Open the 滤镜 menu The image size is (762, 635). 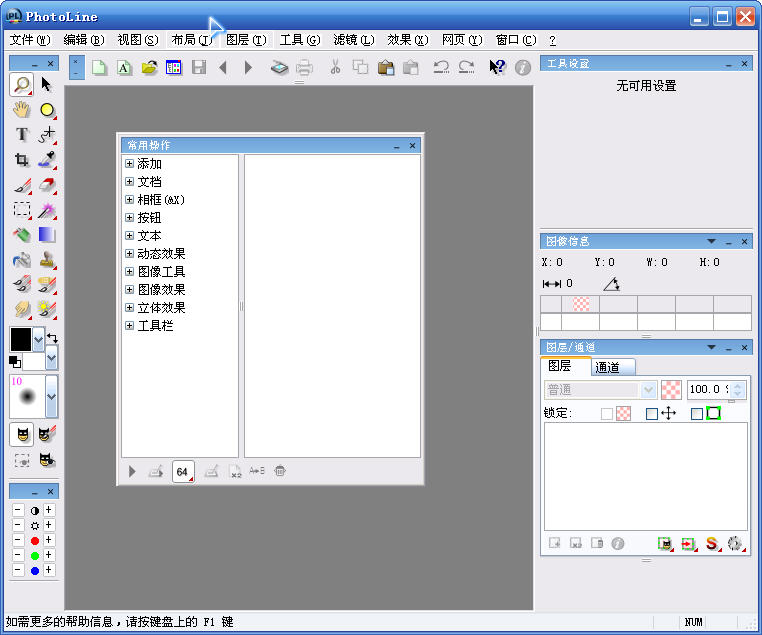point(352,40)
